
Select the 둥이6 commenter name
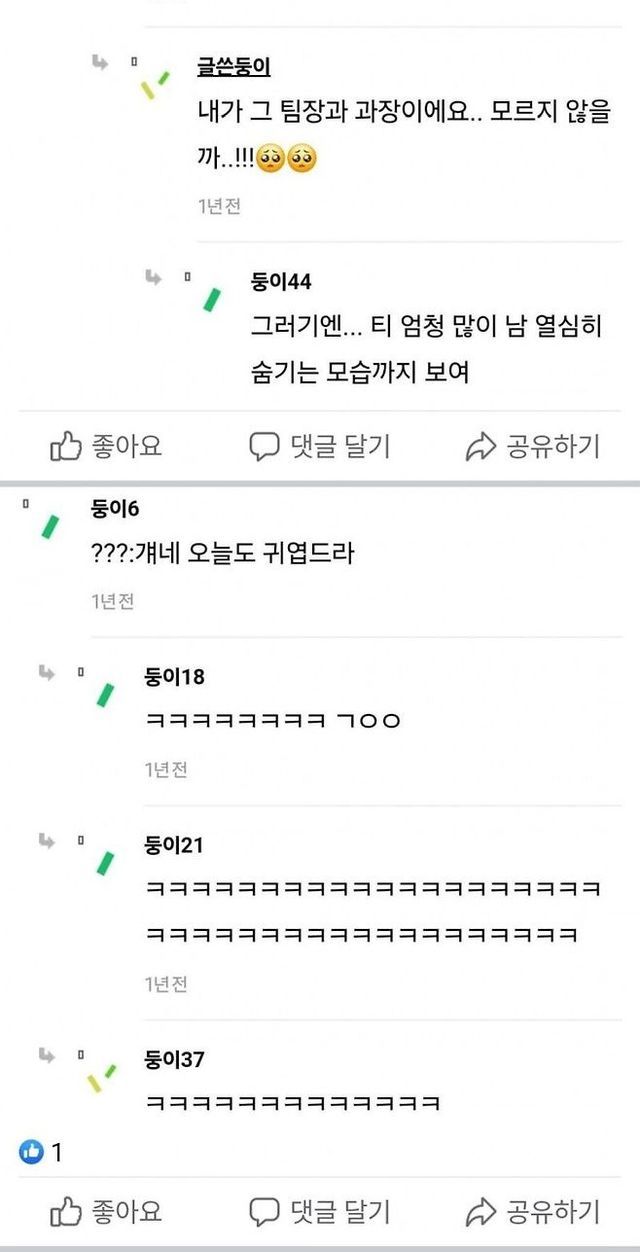click(114, 509)
